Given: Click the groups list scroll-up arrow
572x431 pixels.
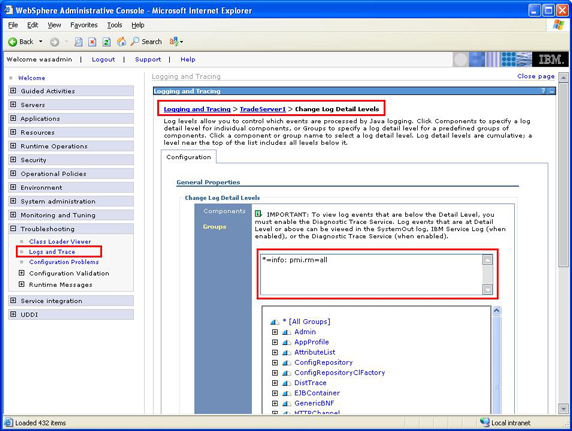Looking at the screenshot, I should click(x=496, y=311).
